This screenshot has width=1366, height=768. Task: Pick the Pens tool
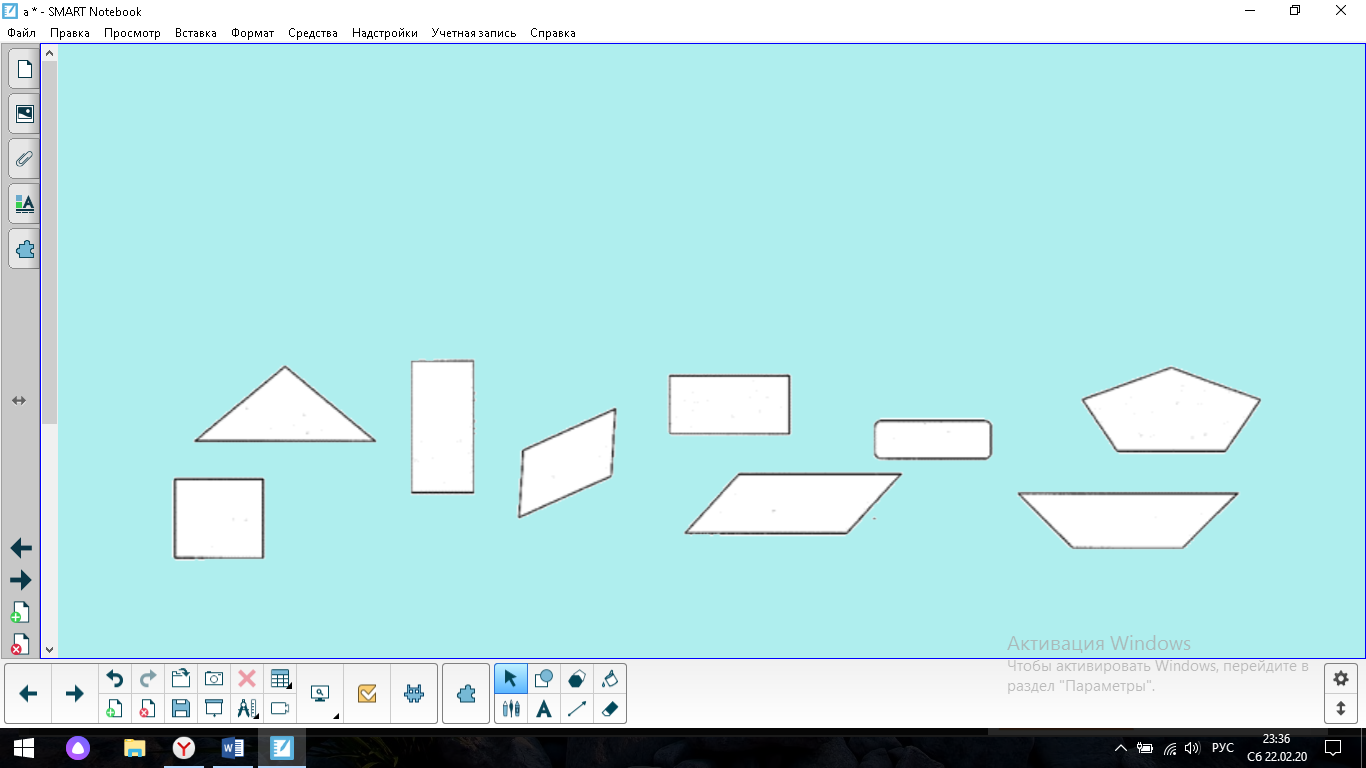pos(511,709)
